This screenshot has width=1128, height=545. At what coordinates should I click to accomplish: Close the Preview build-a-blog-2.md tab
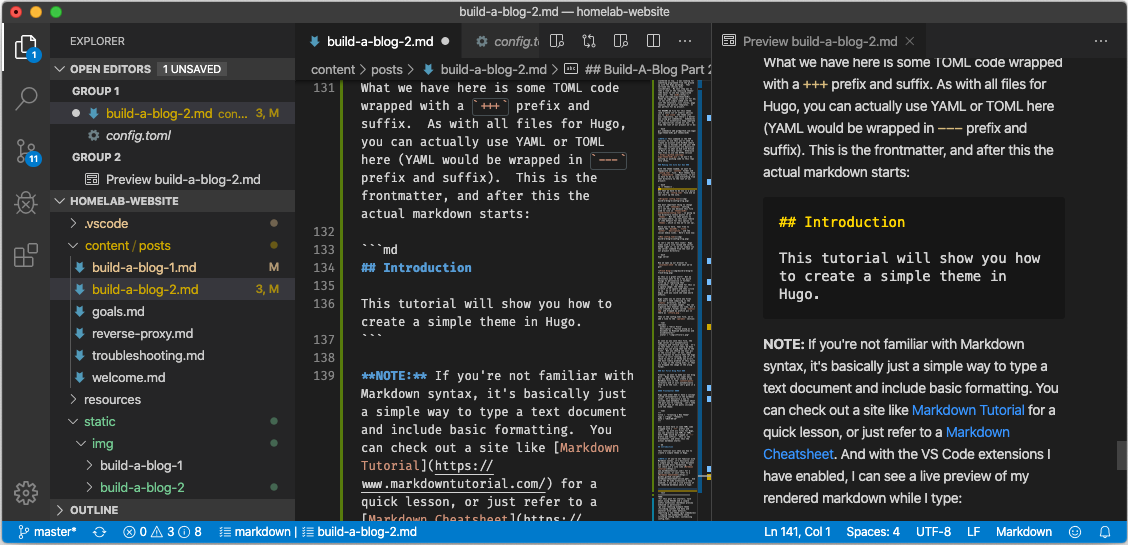[x=910, y=41]
